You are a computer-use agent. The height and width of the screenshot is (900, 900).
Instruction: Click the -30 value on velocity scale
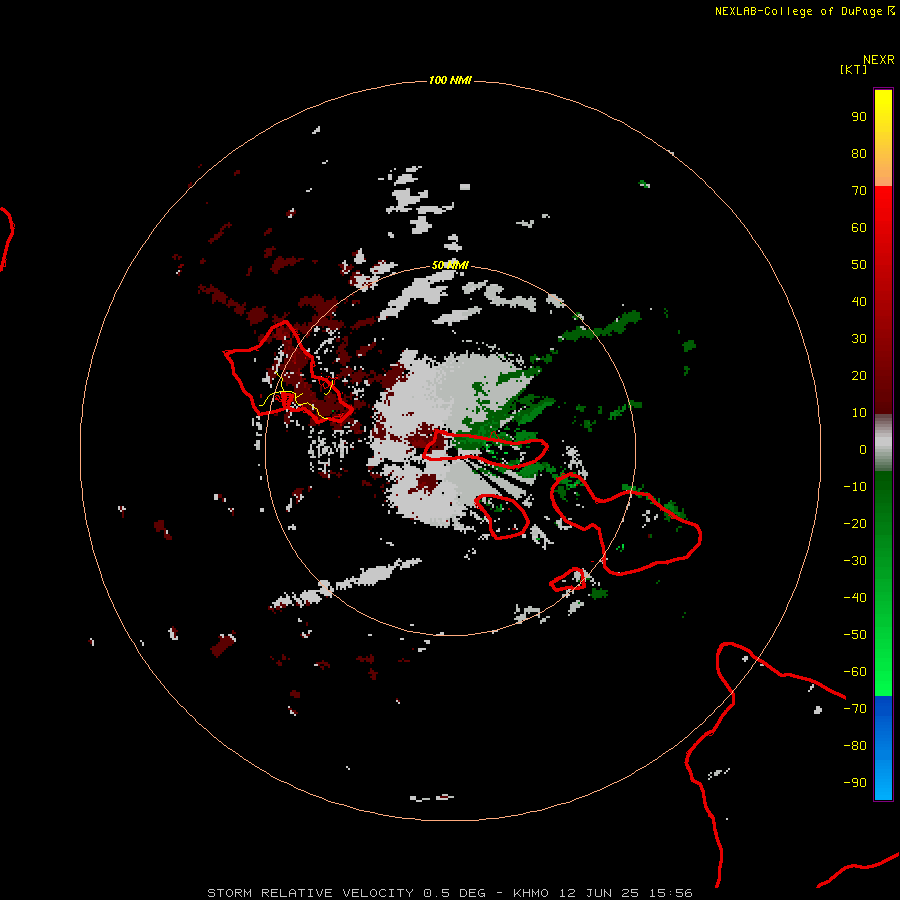click(855, 561)
